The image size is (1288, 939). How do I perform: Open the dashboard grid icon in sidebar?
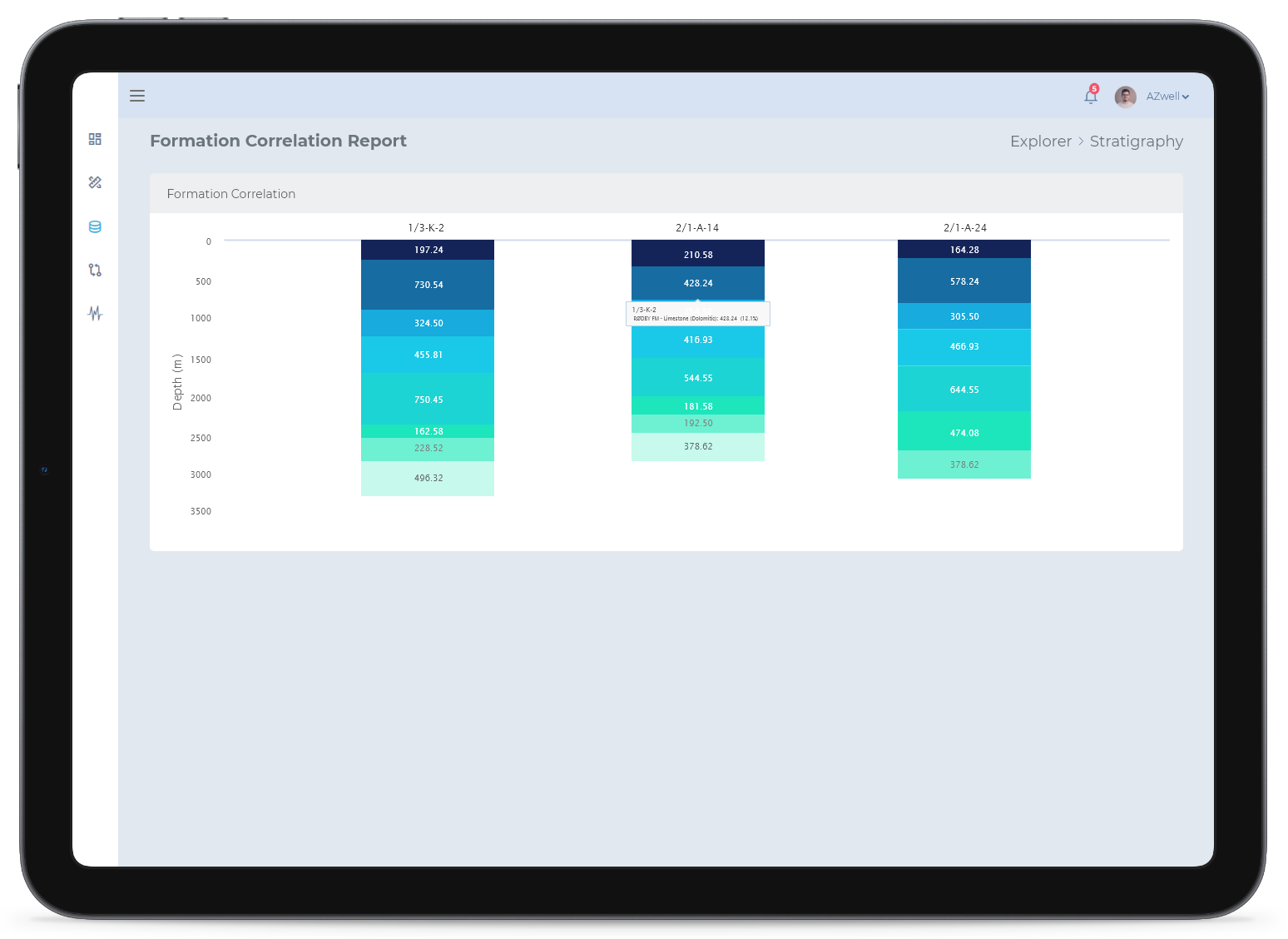coord(95,139)
